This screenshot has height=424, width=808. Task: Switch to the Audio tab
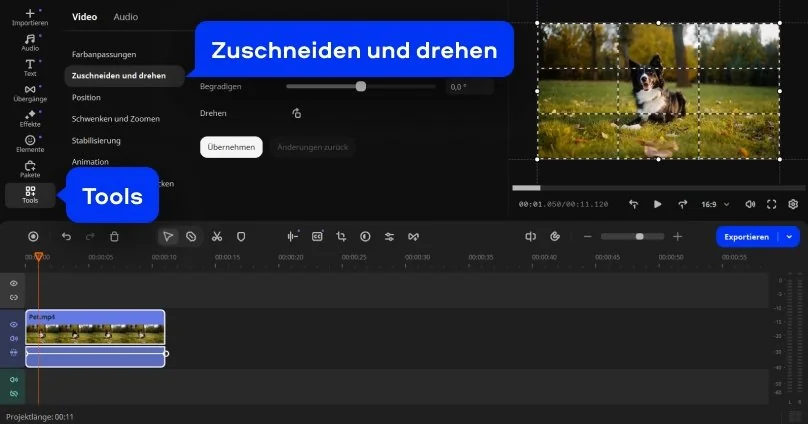126,17
